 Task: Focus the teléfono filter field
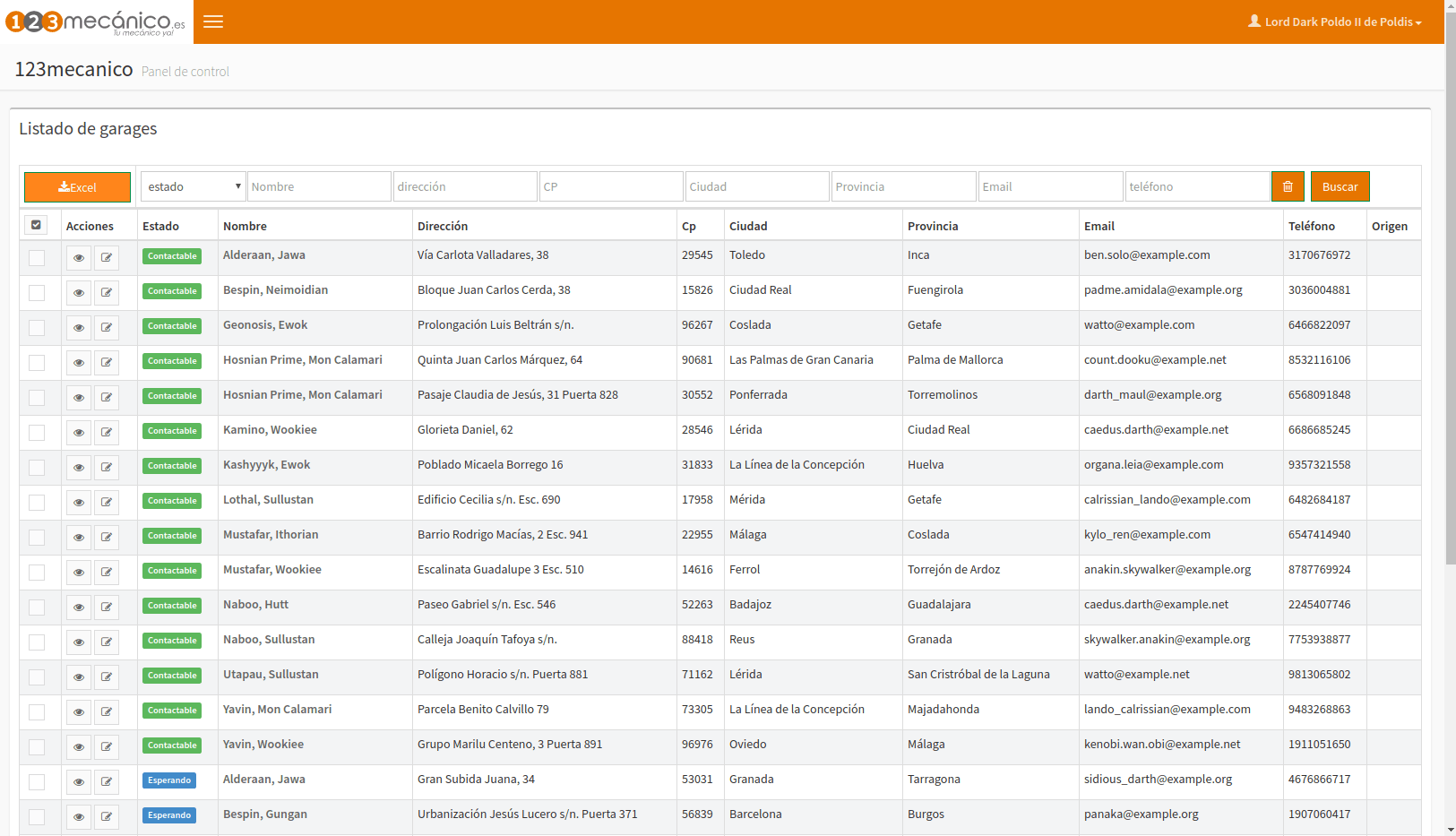pos(1197,186)
